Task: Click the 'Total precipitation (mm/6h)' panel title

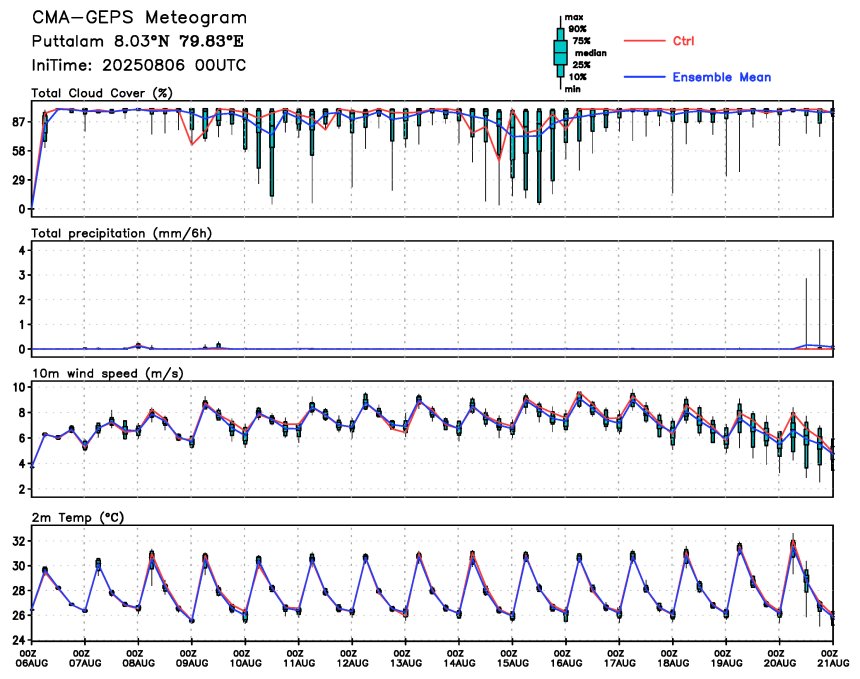Action: pyautogui.click(x=121, y=234)
